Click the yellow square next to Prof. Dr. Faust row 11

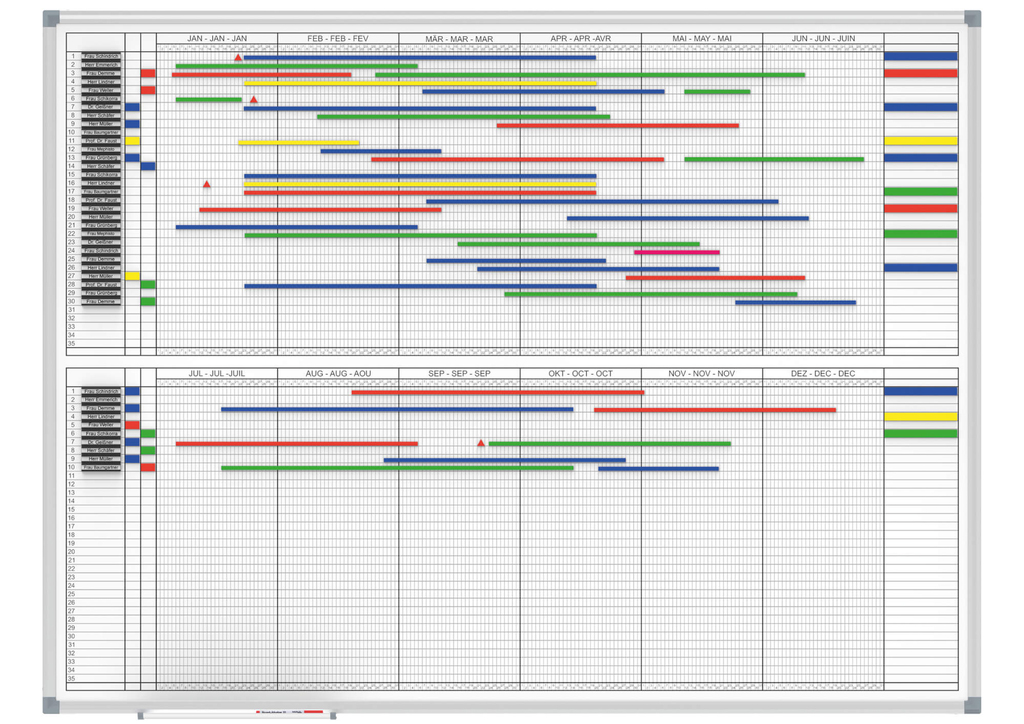(132, 141)
